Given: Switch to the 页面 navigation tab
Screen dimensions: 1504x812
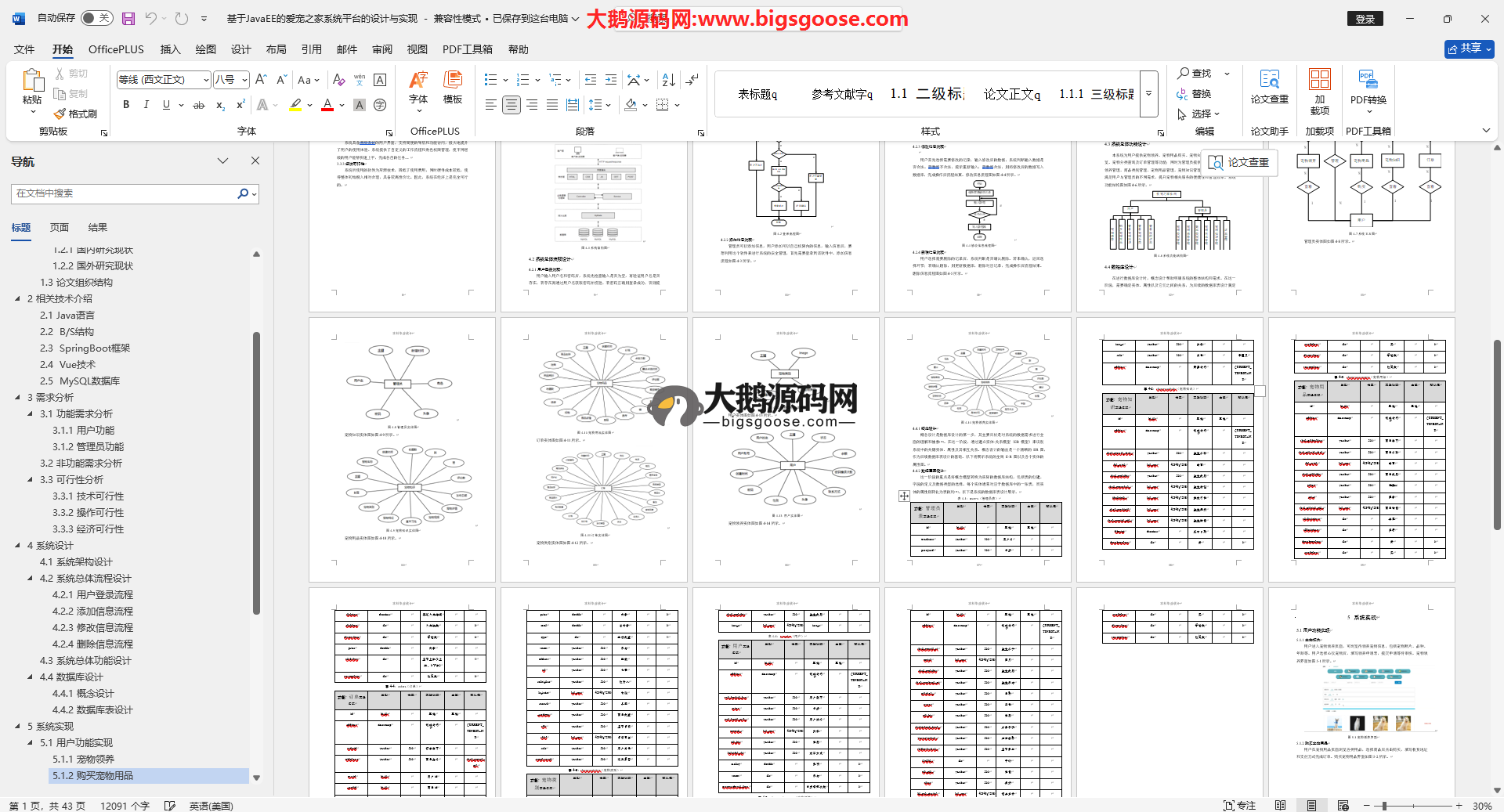Looking at the screenshot, I should click(60, 228).
